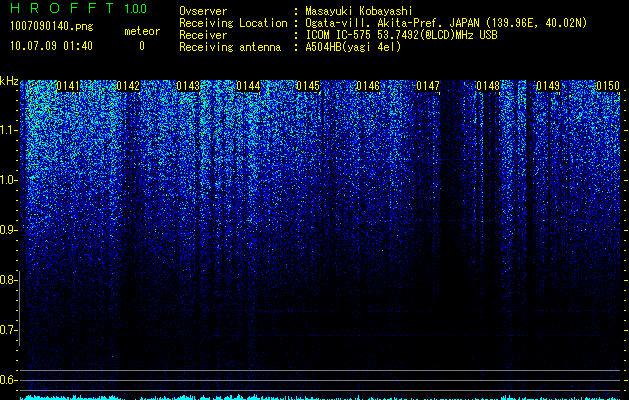Select the Ogata-vill. Akita-Pref. JAPAN location text
The height and width of the screenshot is (400, 629).
point(445,23)
